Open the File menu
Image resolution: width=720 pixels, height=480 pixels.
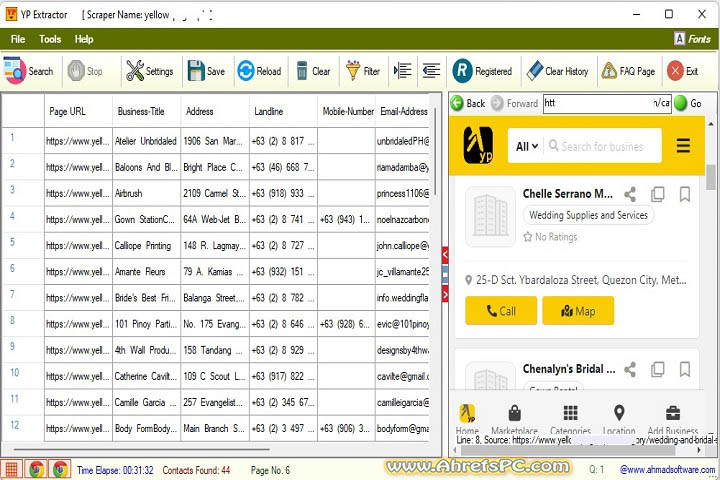click(x=18, y=39)
